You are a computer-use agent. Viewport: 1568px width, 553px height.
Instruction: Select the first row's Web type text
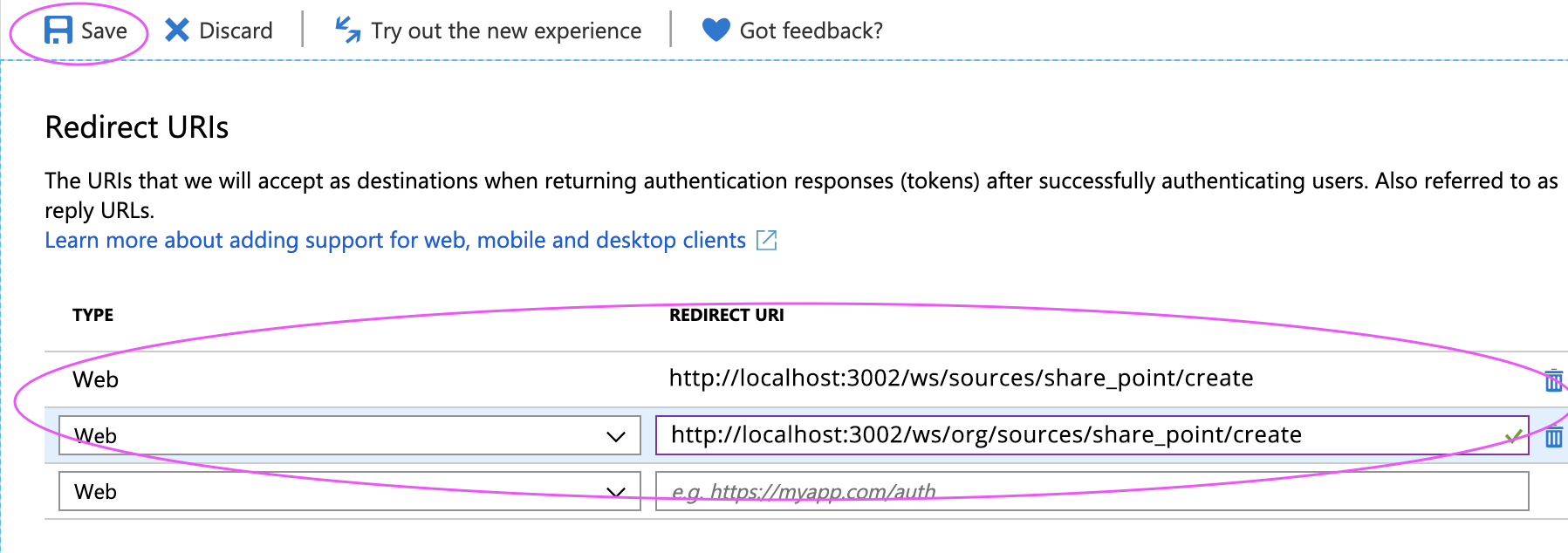[x=95, y=379]
